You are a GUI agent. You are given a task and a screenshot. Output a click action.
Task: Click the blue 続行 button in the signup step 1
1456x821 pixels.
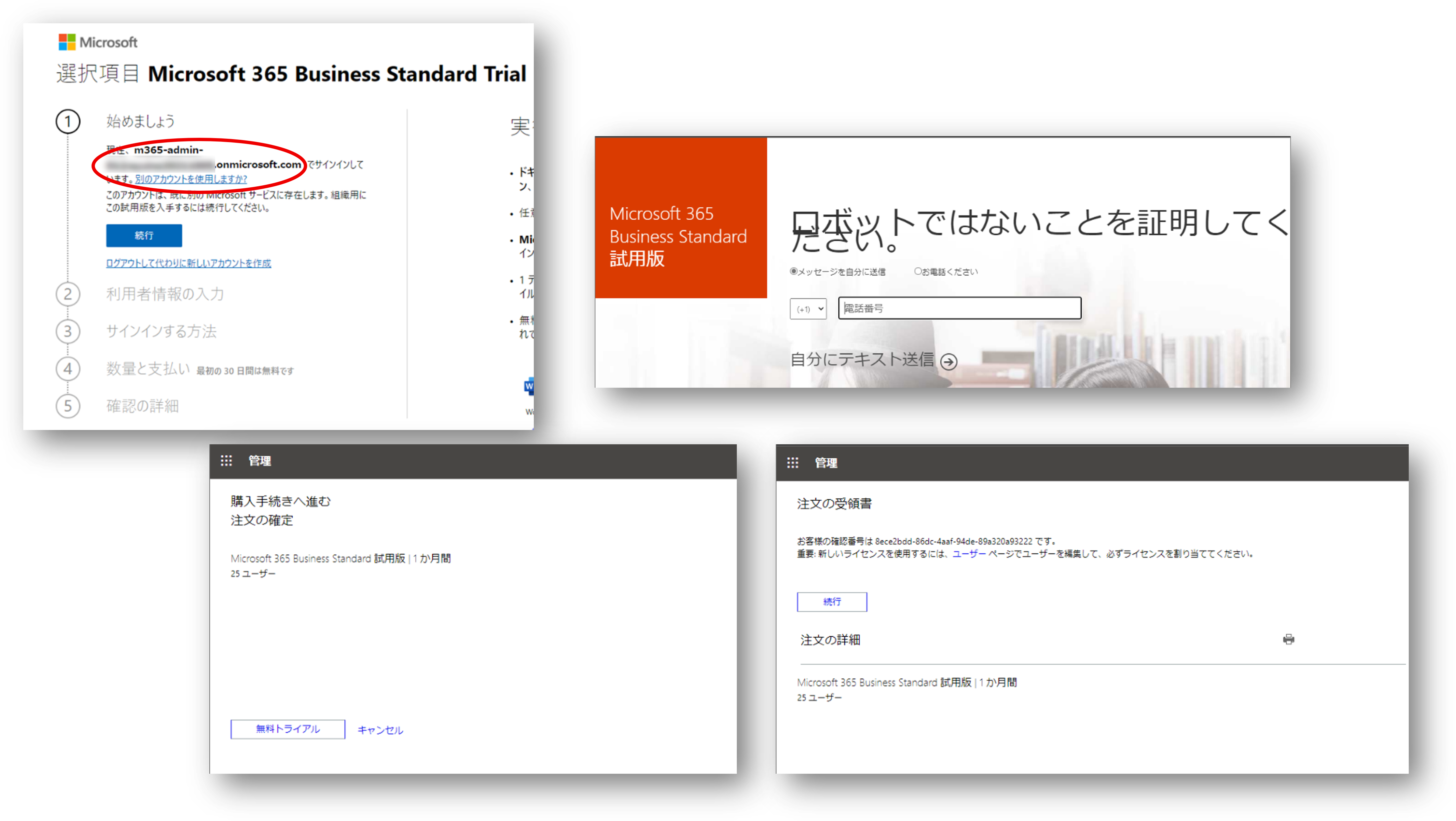point(144,235)
